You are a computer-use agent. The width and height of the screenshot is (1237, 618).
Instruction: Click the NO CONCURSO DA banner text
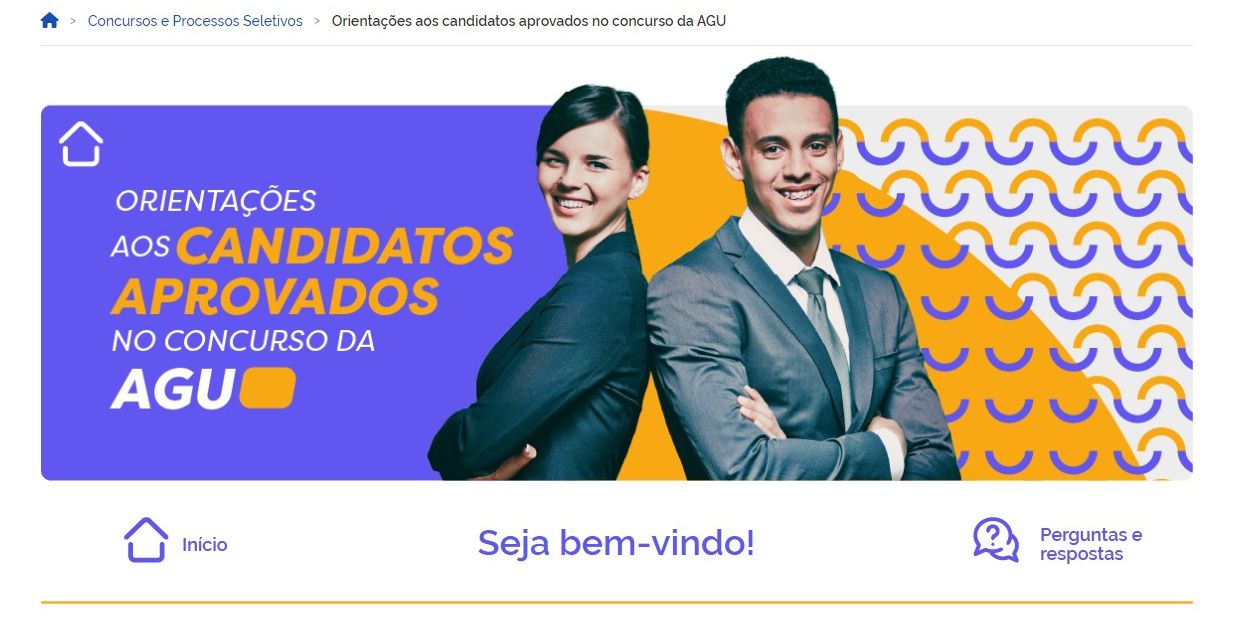[243, 341]
